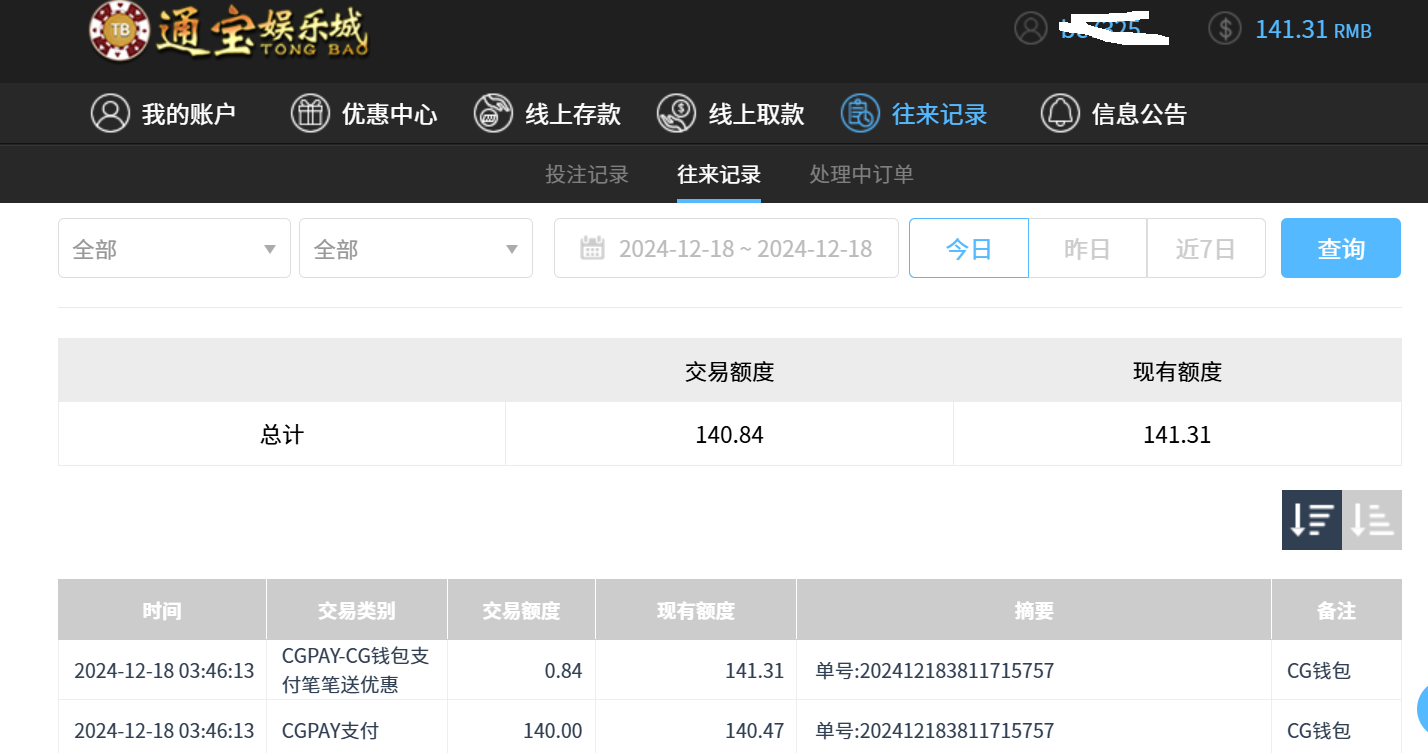Switch to the 投注记录 tab
The image size is (1428, 753).
click(x=587, y=175)
